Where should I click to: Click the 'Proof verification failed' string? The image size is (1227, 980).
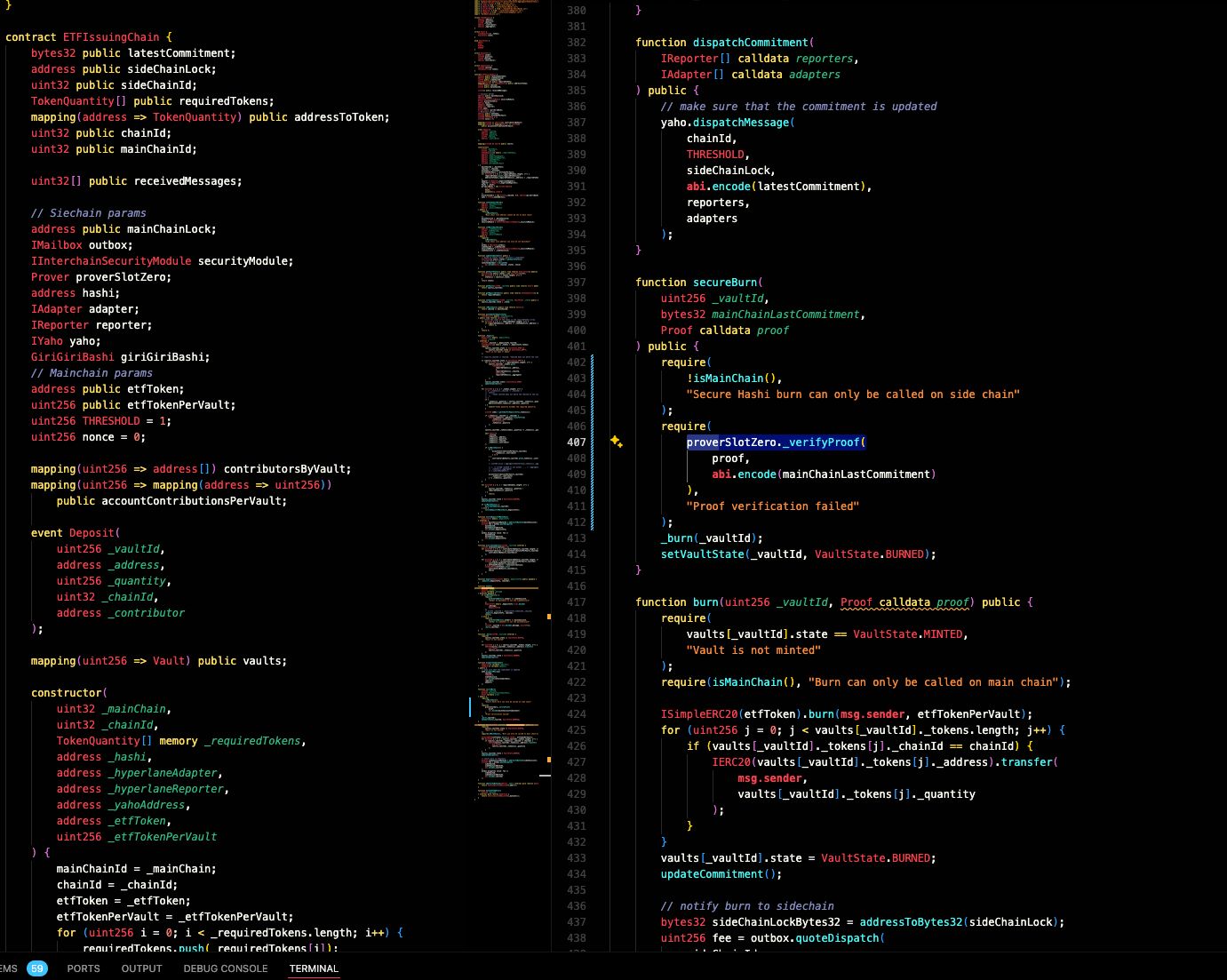(773, 506)
